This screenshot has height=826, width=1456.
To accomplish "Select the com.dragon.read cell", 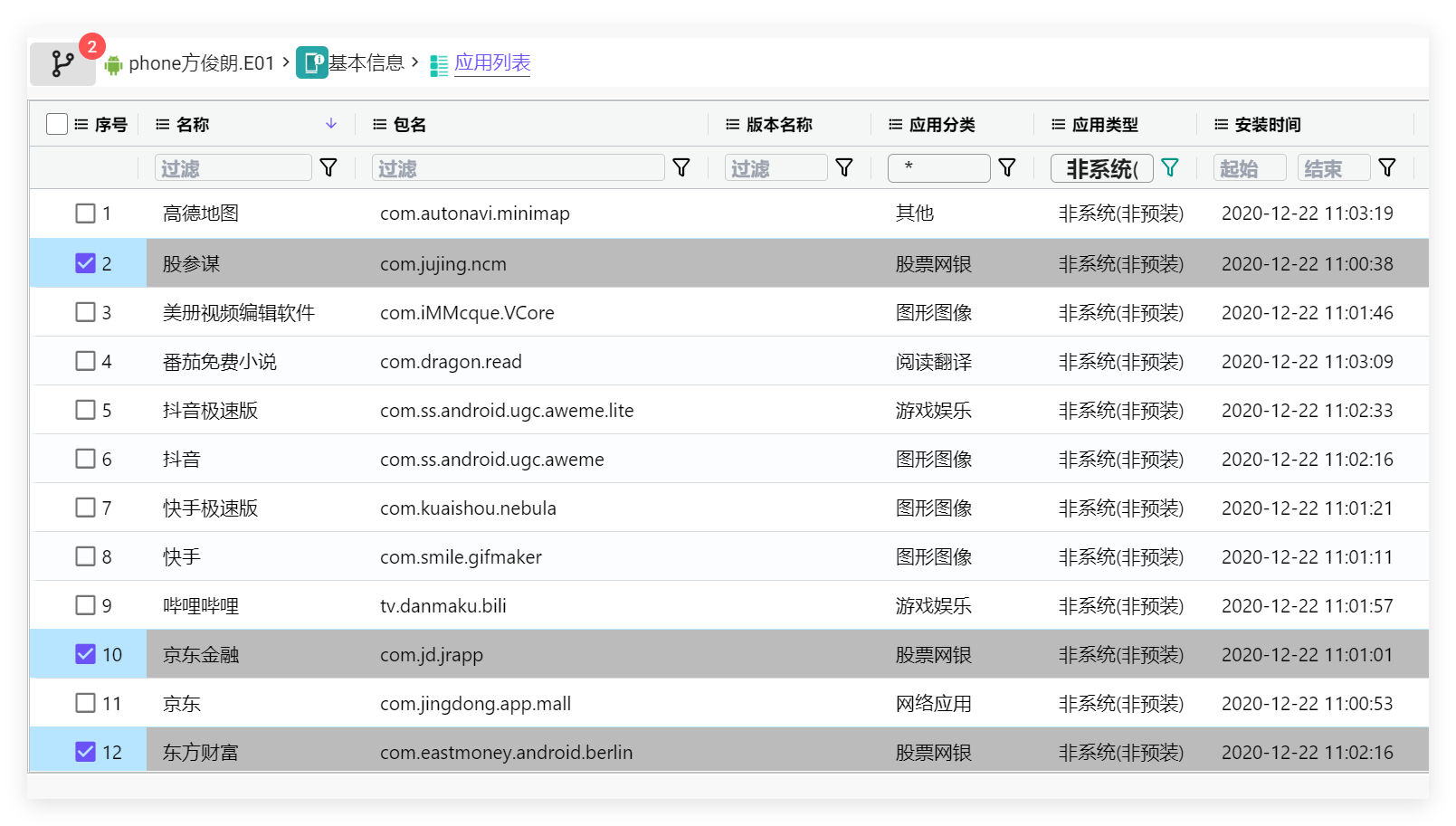I will [x=451, y=362].
